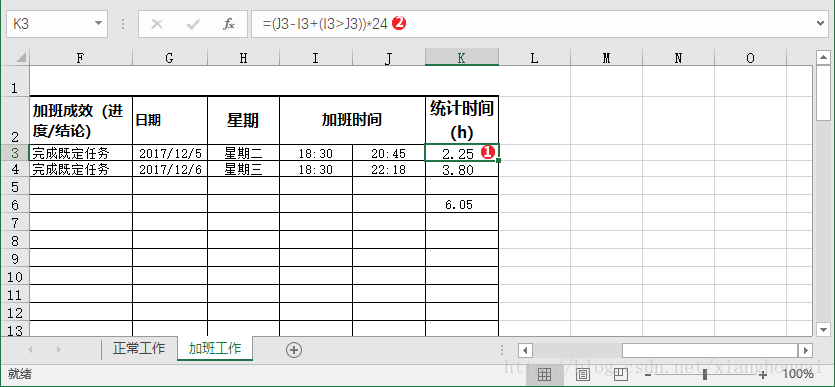Click the Cancel (X) formula bar icon
Image resolution: width=835 pixels, height=387 pixels.
click(x=157, y=24)
